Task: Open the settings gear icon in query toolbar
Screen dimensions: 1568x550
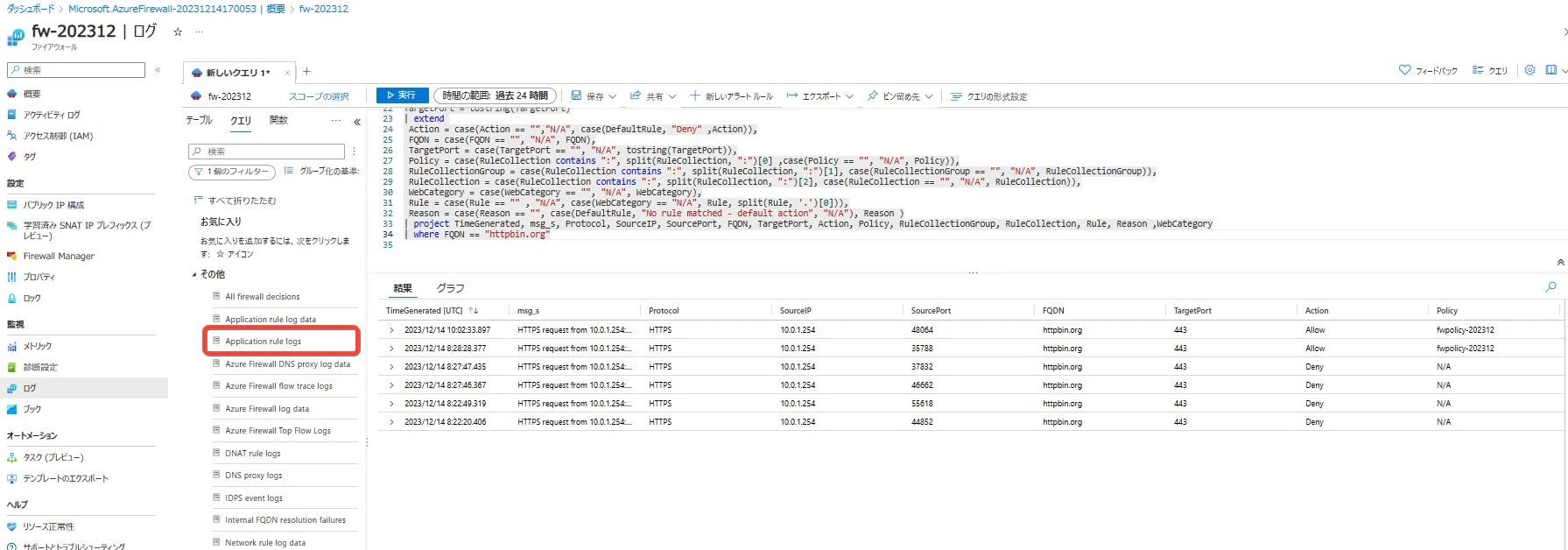Action: (1529, 70)
